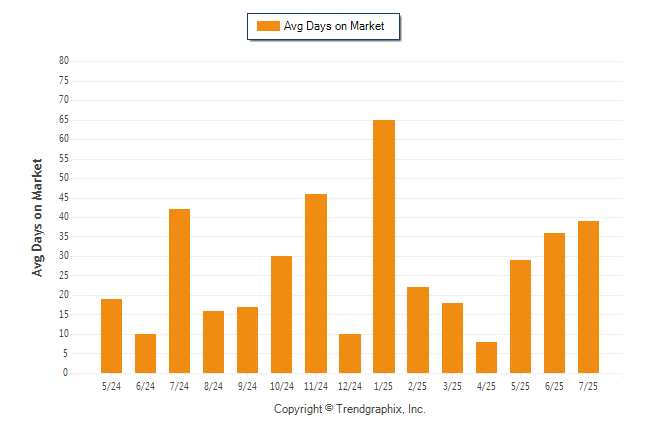Click the vertical Avg Days on Market axis title
Image resolution: width=646 pixels, height=434 pixels.
coord(37,217)
